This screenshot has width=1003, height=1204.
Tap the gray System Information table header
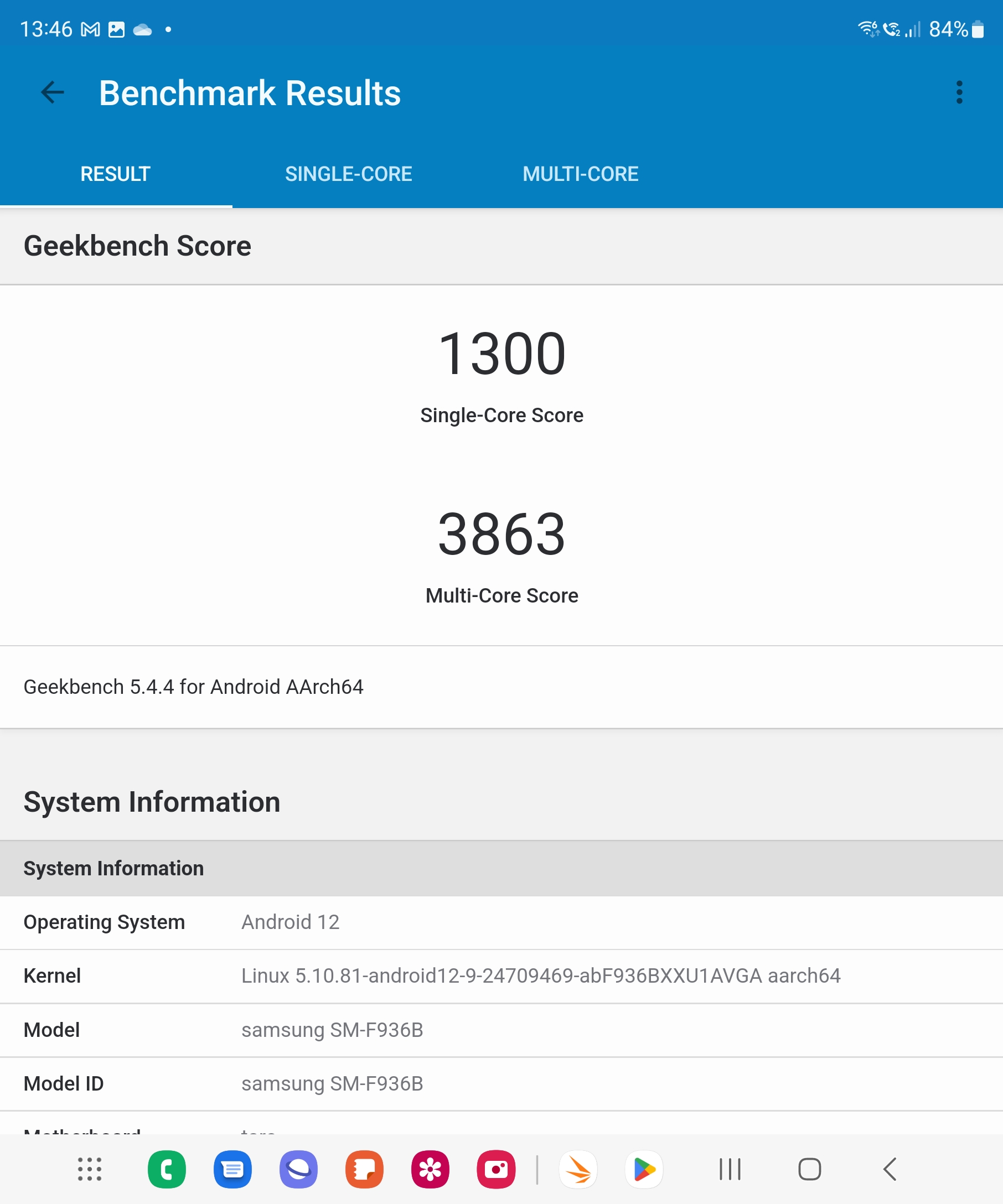[x=501, y=869]
